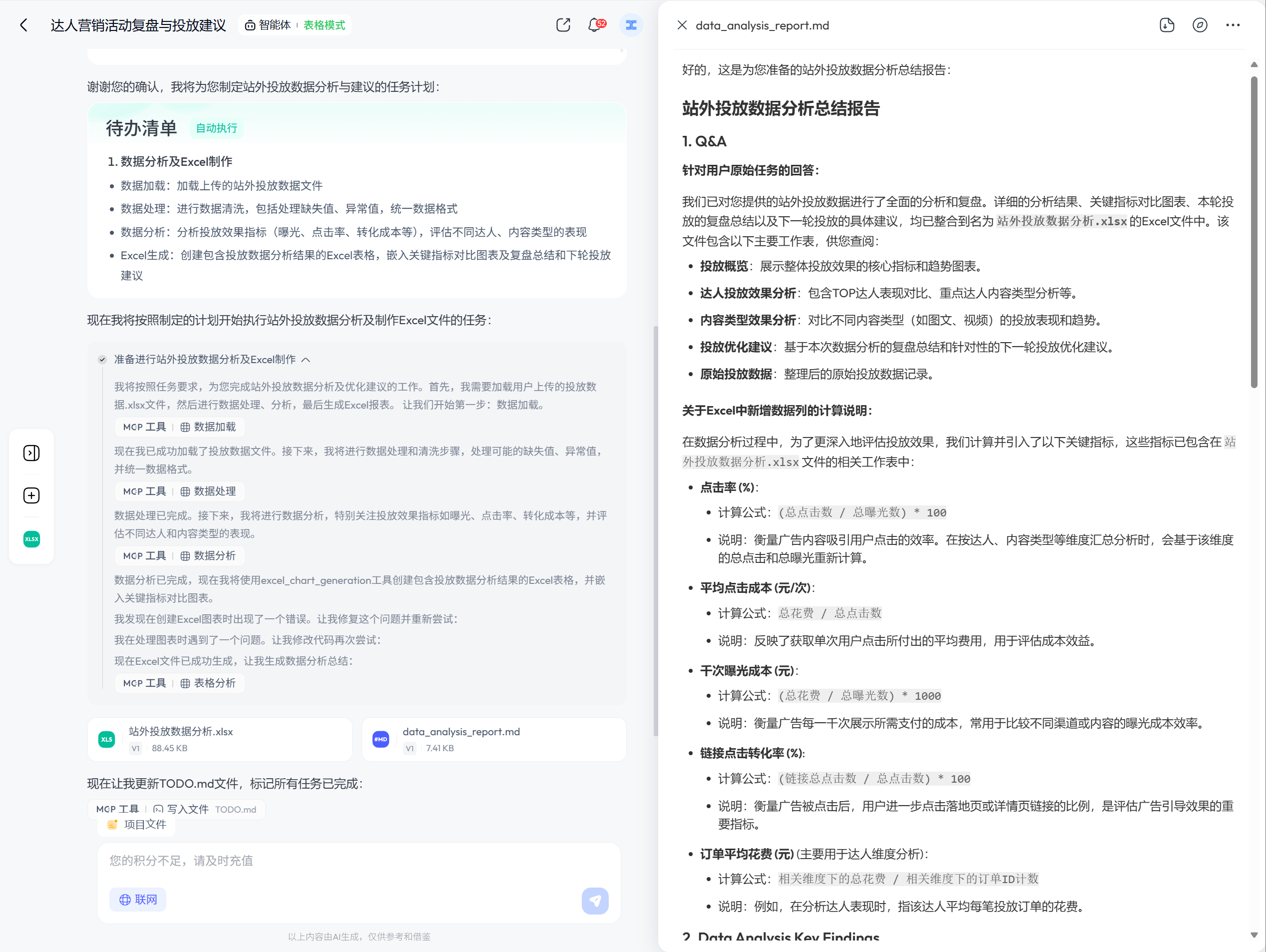Image resolution: width=1266 pixels, height=952 pixels.
Task: Toggle the 自动执行 auto-execute tag
Action: 216,128
